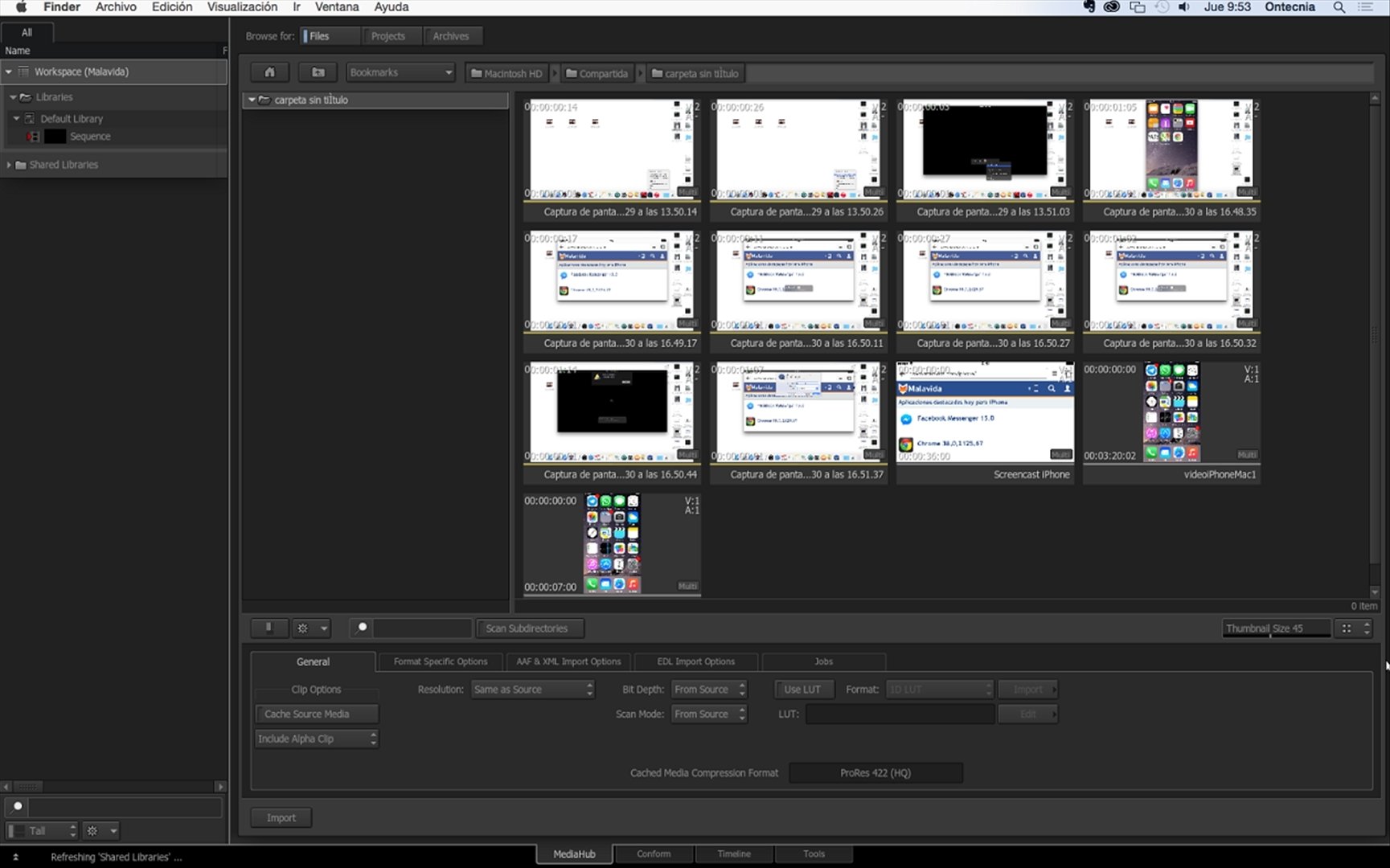This screenshot has width=1390, height=868.
Task: Navigate to Macintosh HD in path bar
Action: [506, 73]
